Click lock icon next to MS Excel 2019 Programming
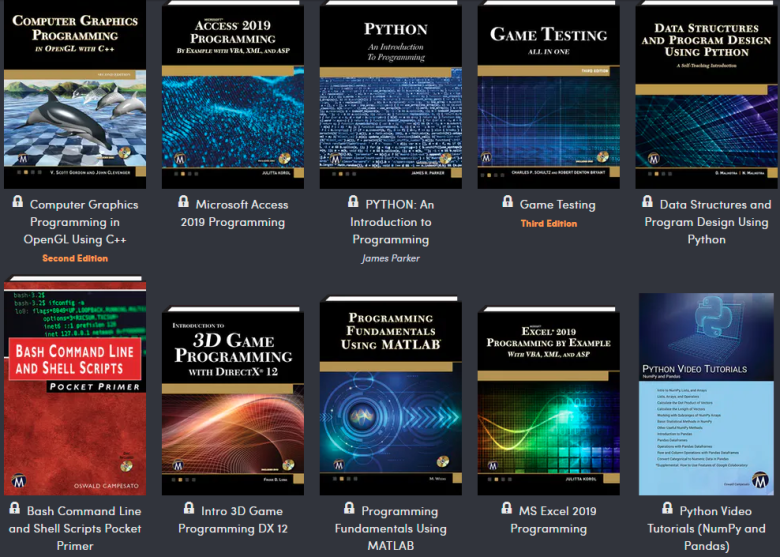Image resolution: width=780 pixels, height=557 pixels. (x=506, y=508)
